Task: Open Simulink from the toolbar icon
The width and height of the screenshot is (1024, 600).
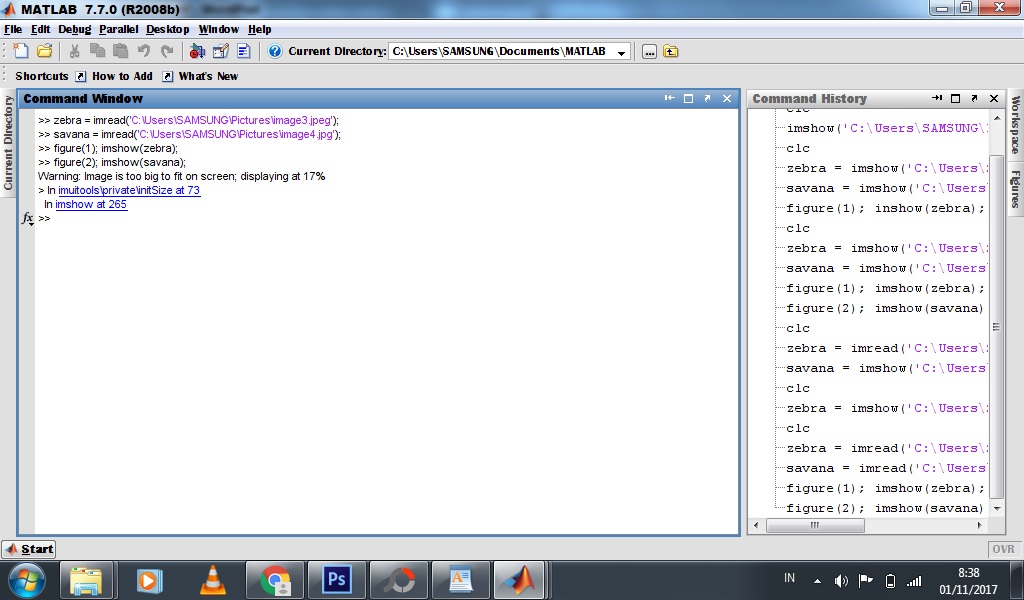Action: (x=197, y=51)
